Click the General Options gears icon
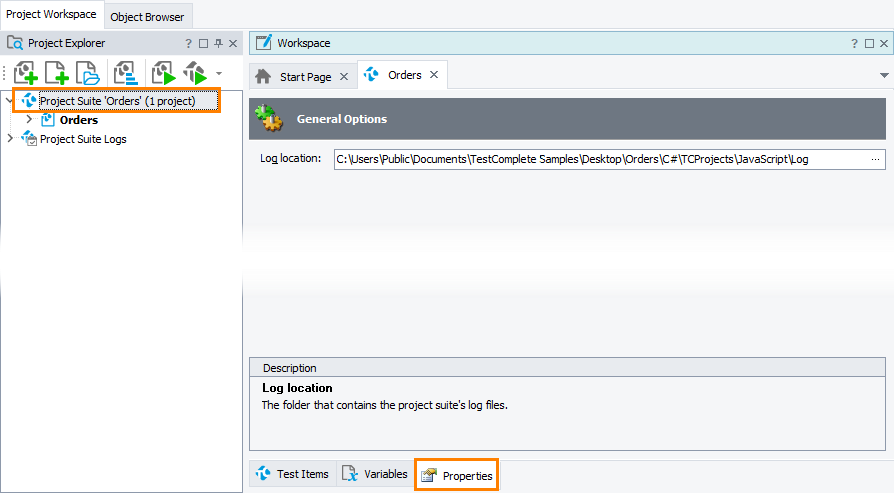The height and width of the screenshot is (493, 894). [x=269, y=118]
